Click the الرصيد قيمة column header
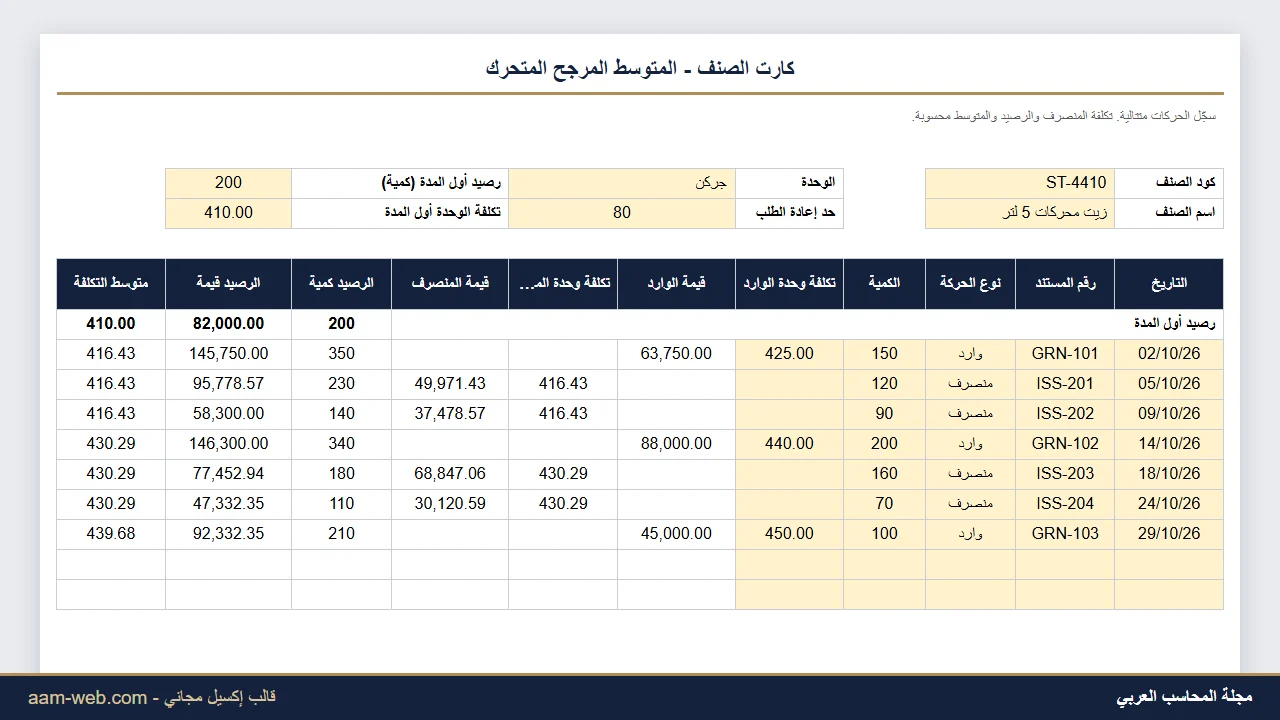The image size is (1280, 720). 228,284
